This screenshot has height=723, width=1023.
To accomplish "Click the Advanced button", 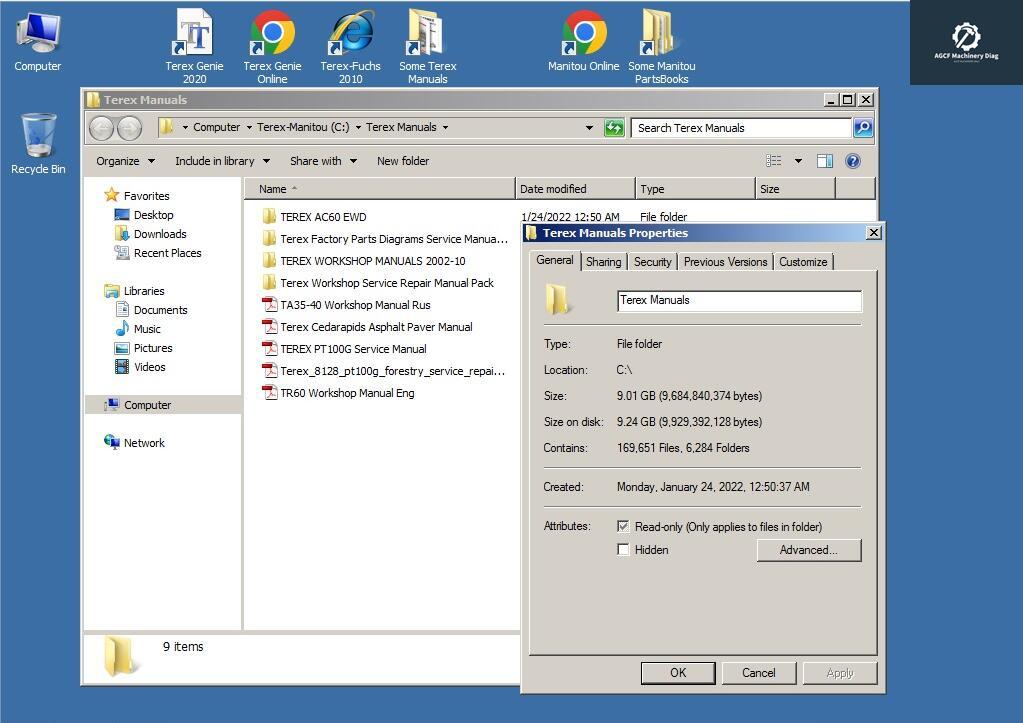I will pos(808,549).
